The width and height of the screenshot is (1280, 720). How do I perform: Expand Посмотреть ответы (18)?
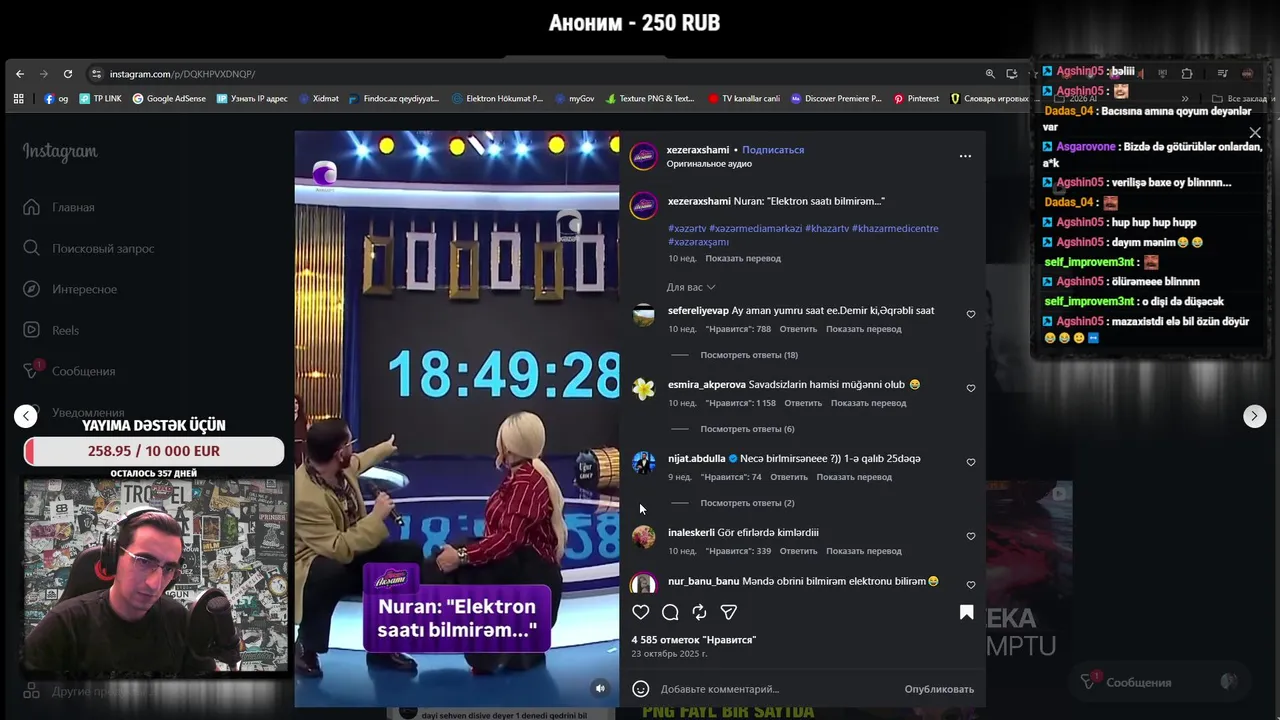point(749,355)
